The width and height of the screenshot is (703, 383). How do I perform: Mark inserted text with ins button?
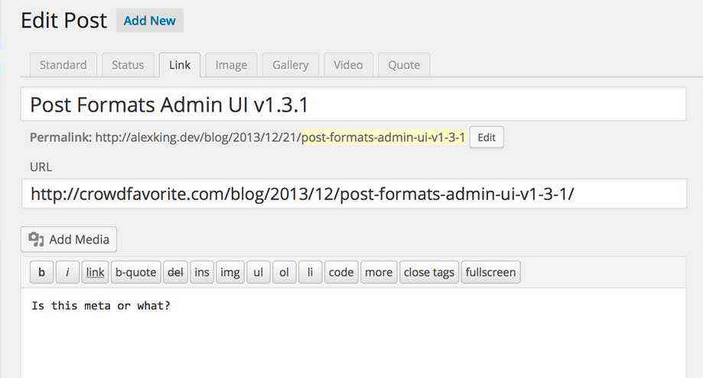(202, 272)
